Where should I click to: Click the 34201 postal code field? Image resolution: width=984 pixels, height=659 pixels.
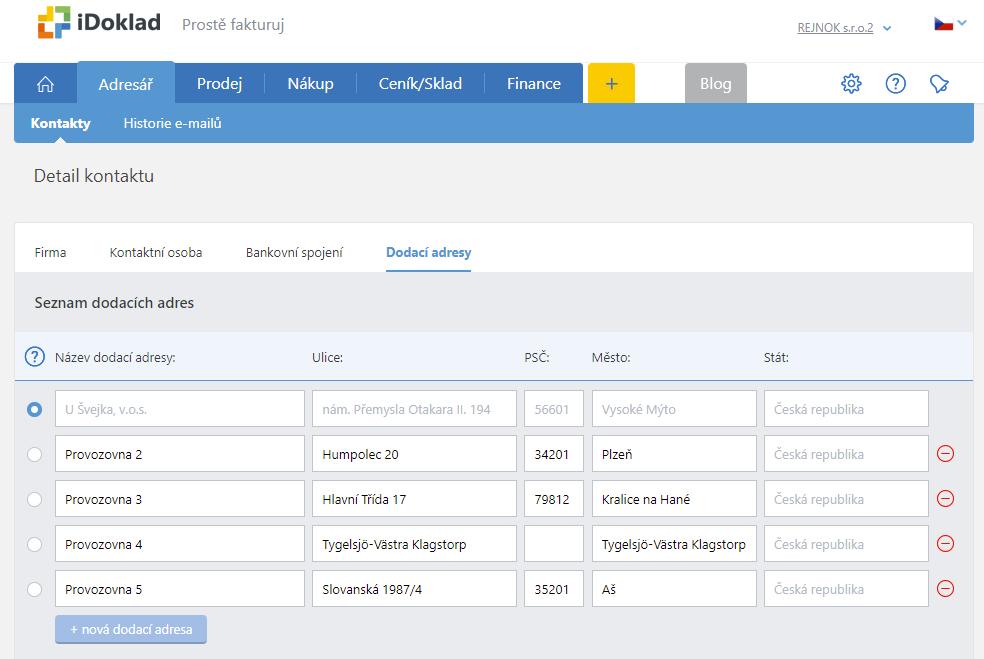554,454
